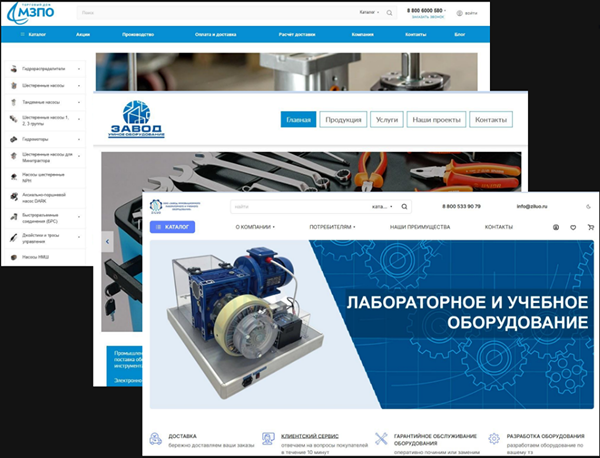The image size is (600, 458).
Task: Click the blue КАТАЛОГ button on the Ziluo site
Action: coord(172,227)
